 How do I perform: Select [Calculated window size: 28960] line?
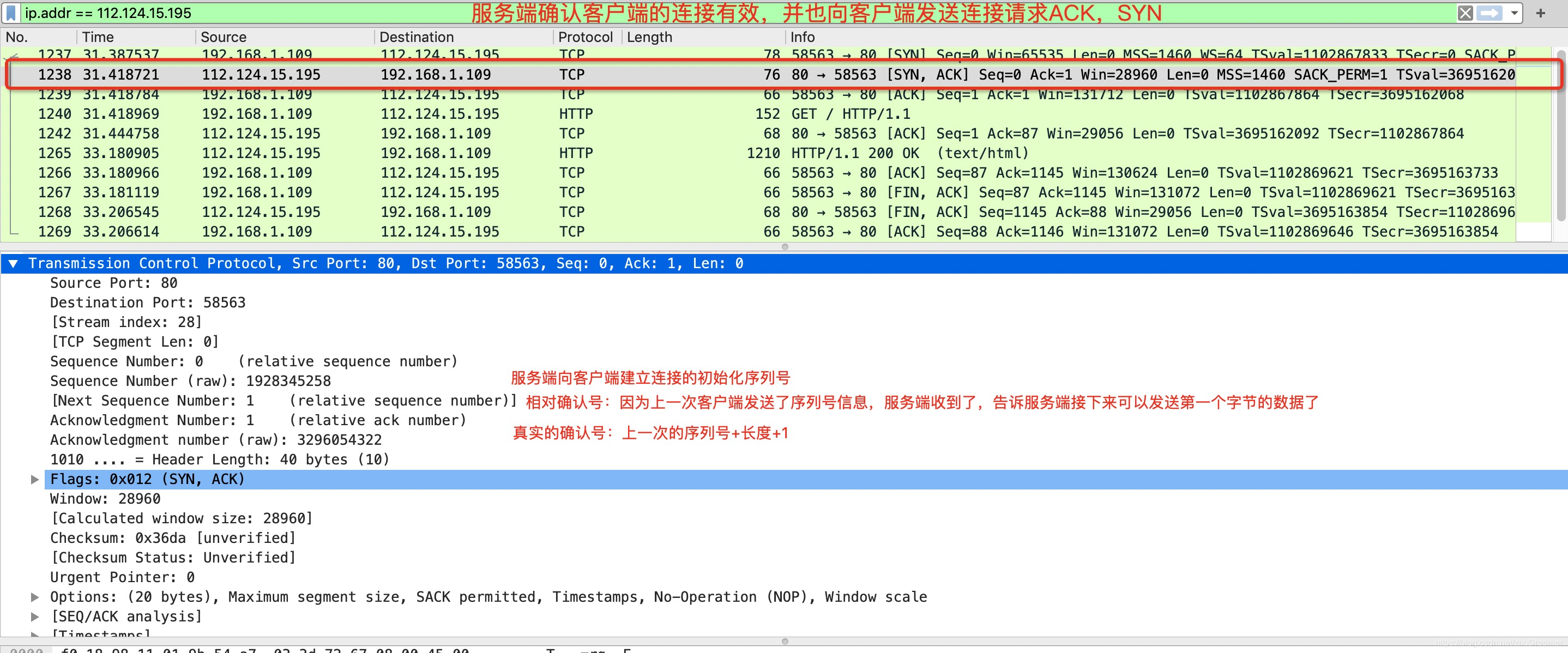pos(182,518)
